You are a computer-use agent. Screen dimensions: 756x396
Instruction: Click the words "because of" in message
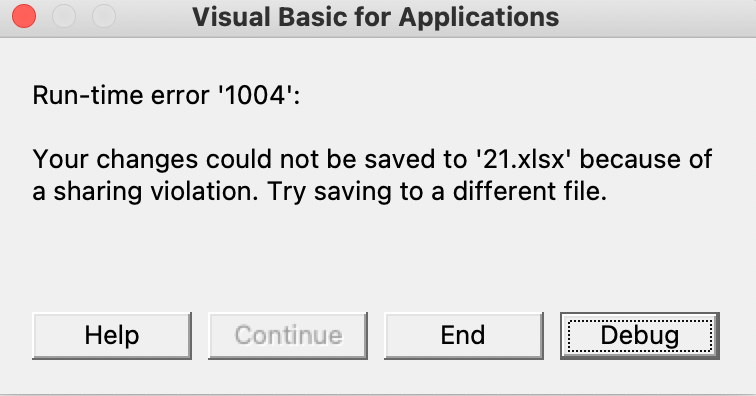pyautogui.click(x=646, y=159)
